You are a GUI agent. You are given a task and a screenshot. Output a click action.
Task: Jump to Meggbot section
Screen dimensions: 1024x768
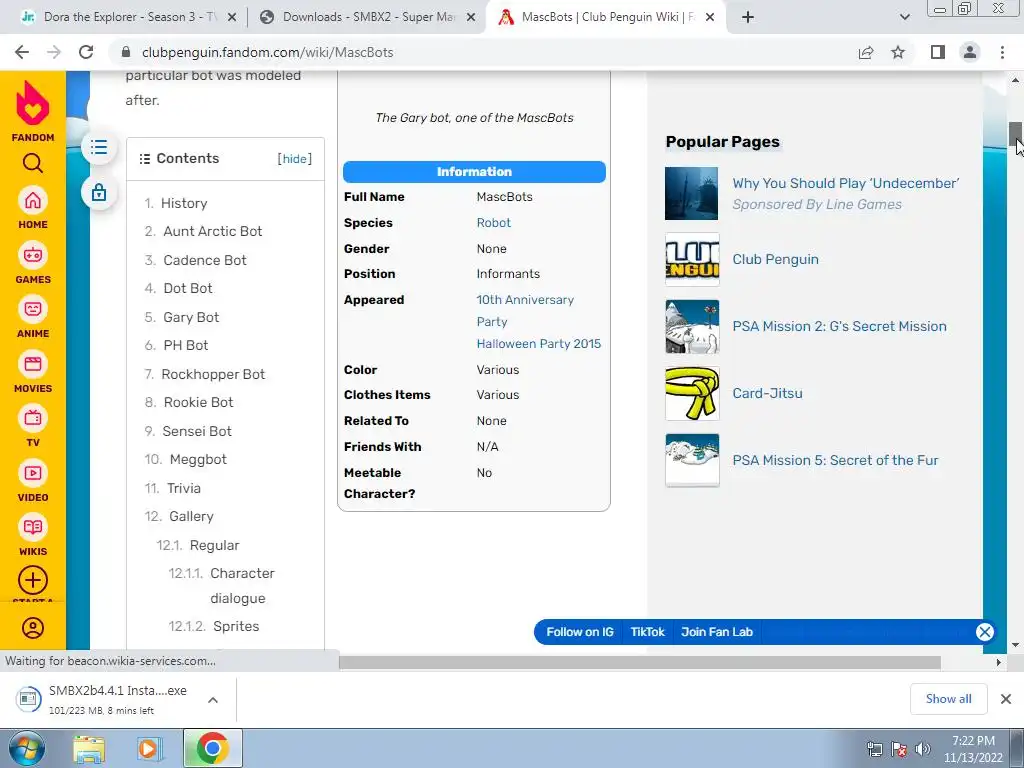click(x=198, y=459)
